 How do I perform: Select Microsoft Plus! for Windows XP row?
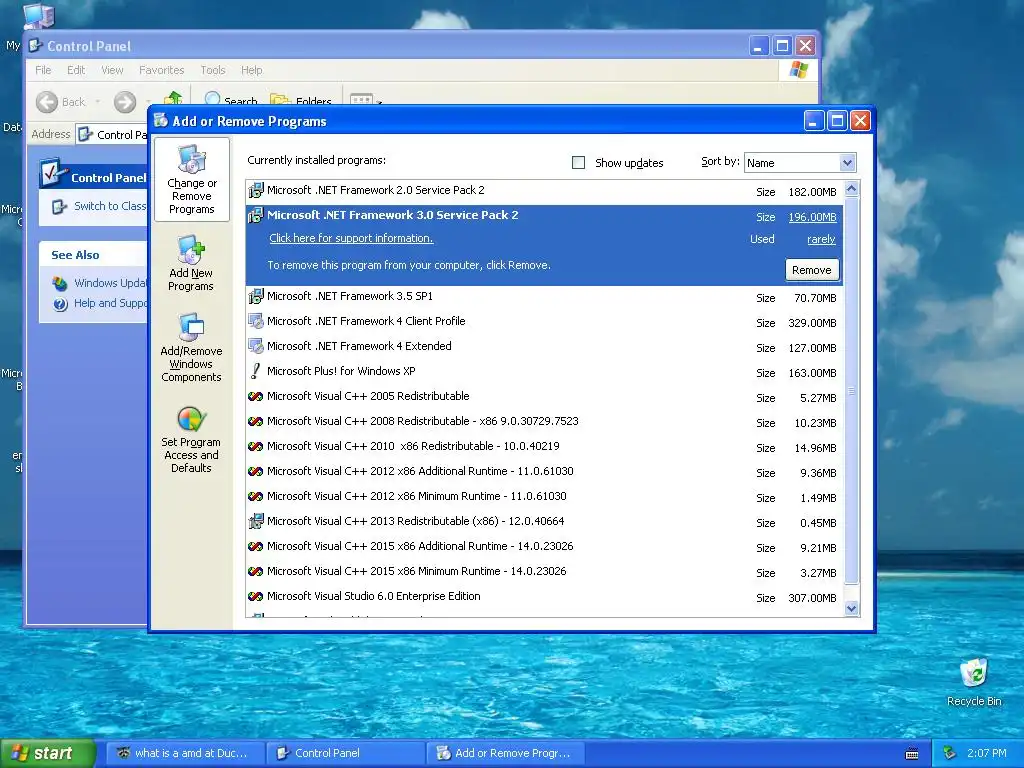click(x=544, y=372)
